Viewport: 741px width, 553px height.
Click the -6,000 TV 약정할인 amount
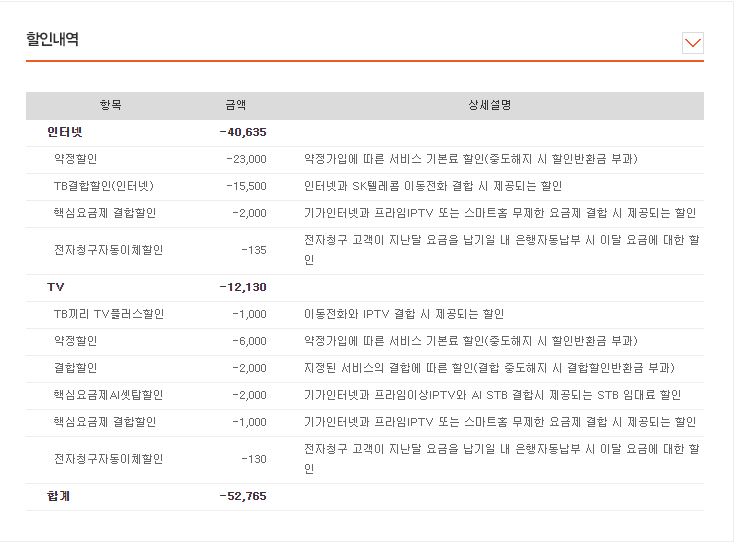[249, 341]
